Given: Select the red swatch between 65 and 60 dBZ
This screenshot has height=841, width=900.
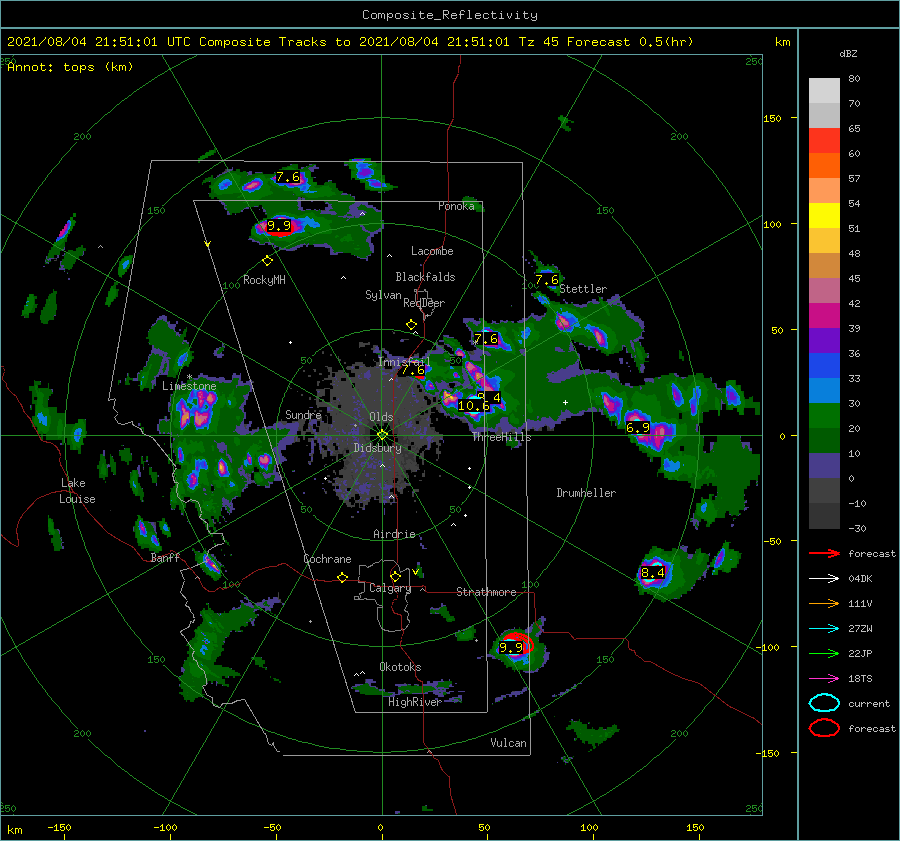Looking at the screenshot, I should 824,141.
